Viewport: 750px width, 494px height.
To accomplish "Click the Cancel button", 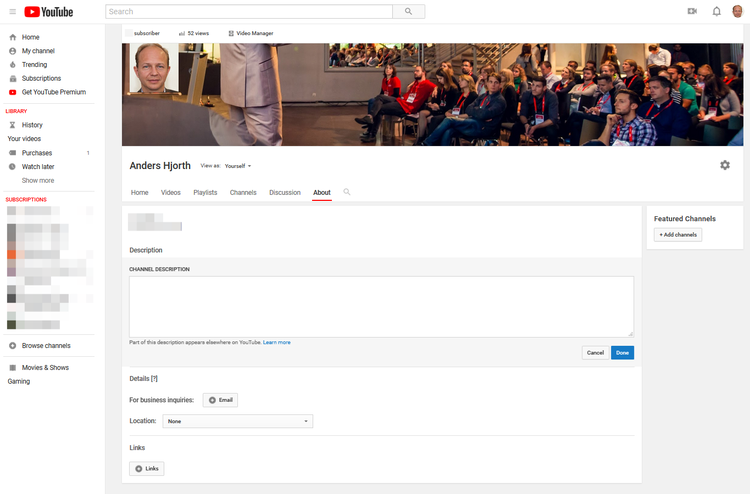I will tap(596, 353).
